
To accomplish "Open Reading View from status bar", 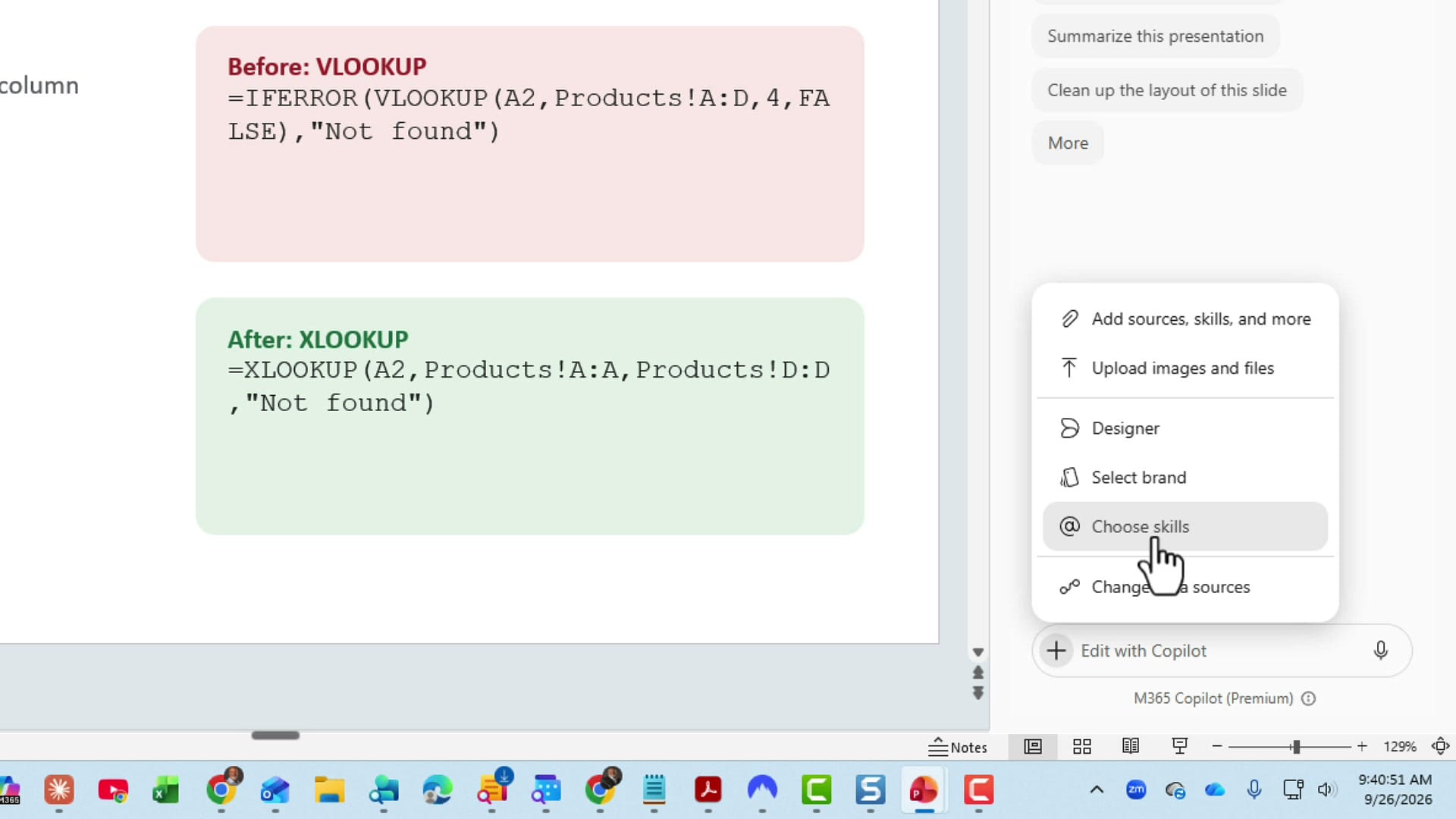I will [1131, 746].
